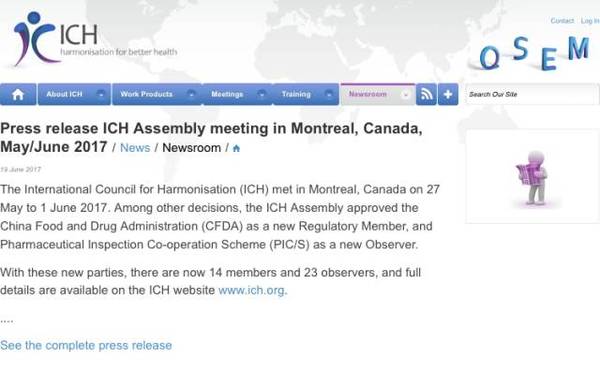Screen dimensions: 600x374
Task: Click the Search Our Site field
Action: pyautogui.click(x=531, y=94)
